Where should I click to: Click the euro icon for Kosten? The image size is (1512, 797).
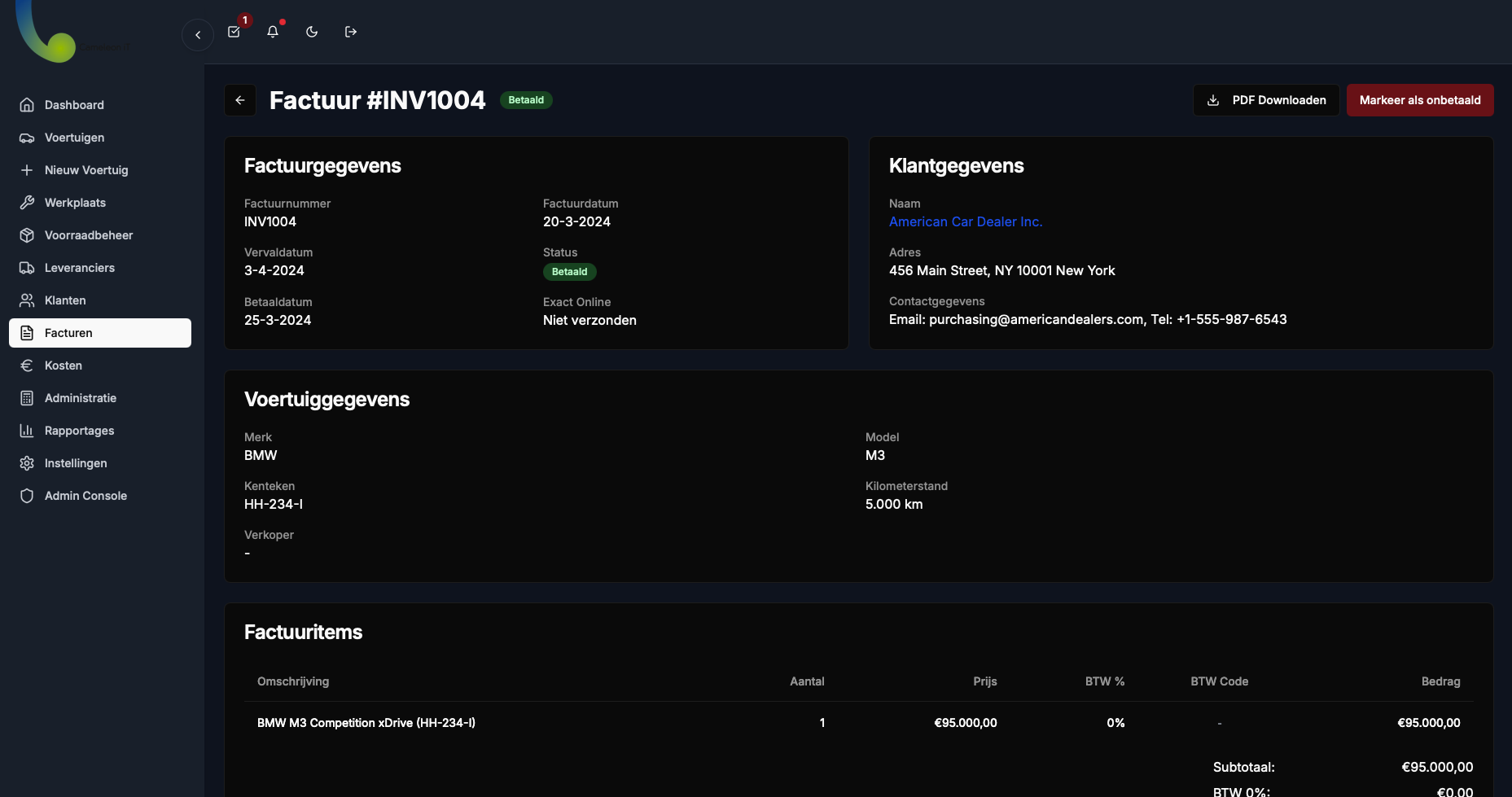click(27, 366)
